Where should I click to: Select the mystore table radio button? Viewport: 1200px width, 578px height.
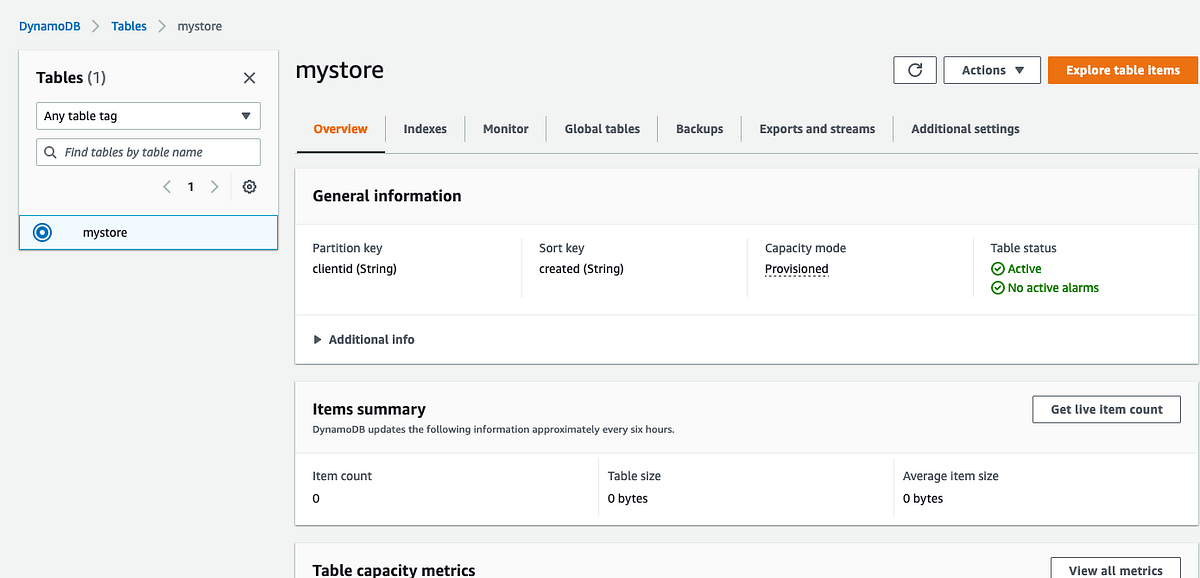[x=42, y=232]
